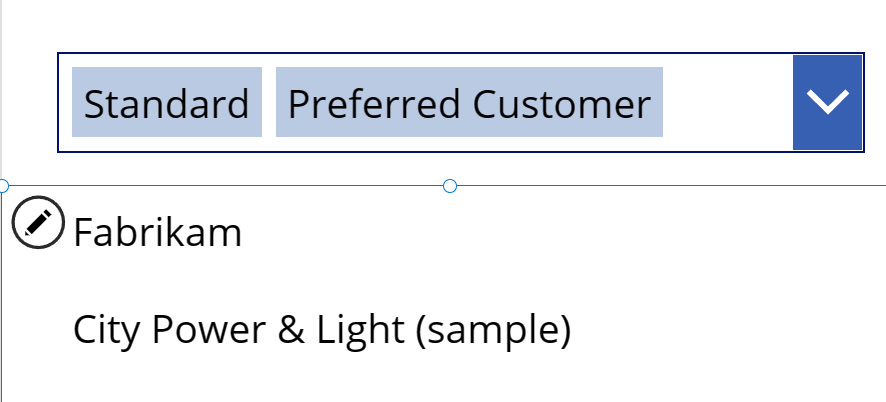Select the Standard chip in combo box
886x402 pixels.
(167, 102)
